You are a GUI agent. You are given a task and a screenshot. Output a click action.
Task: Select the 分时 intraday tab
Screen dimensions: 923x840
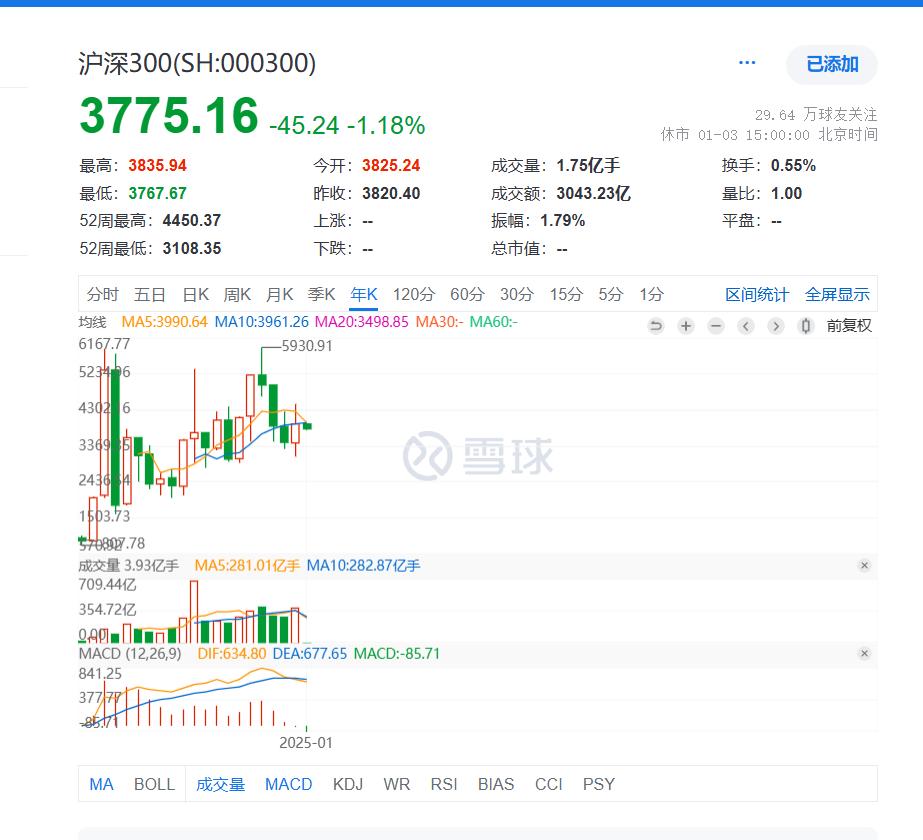coord(102,294)
